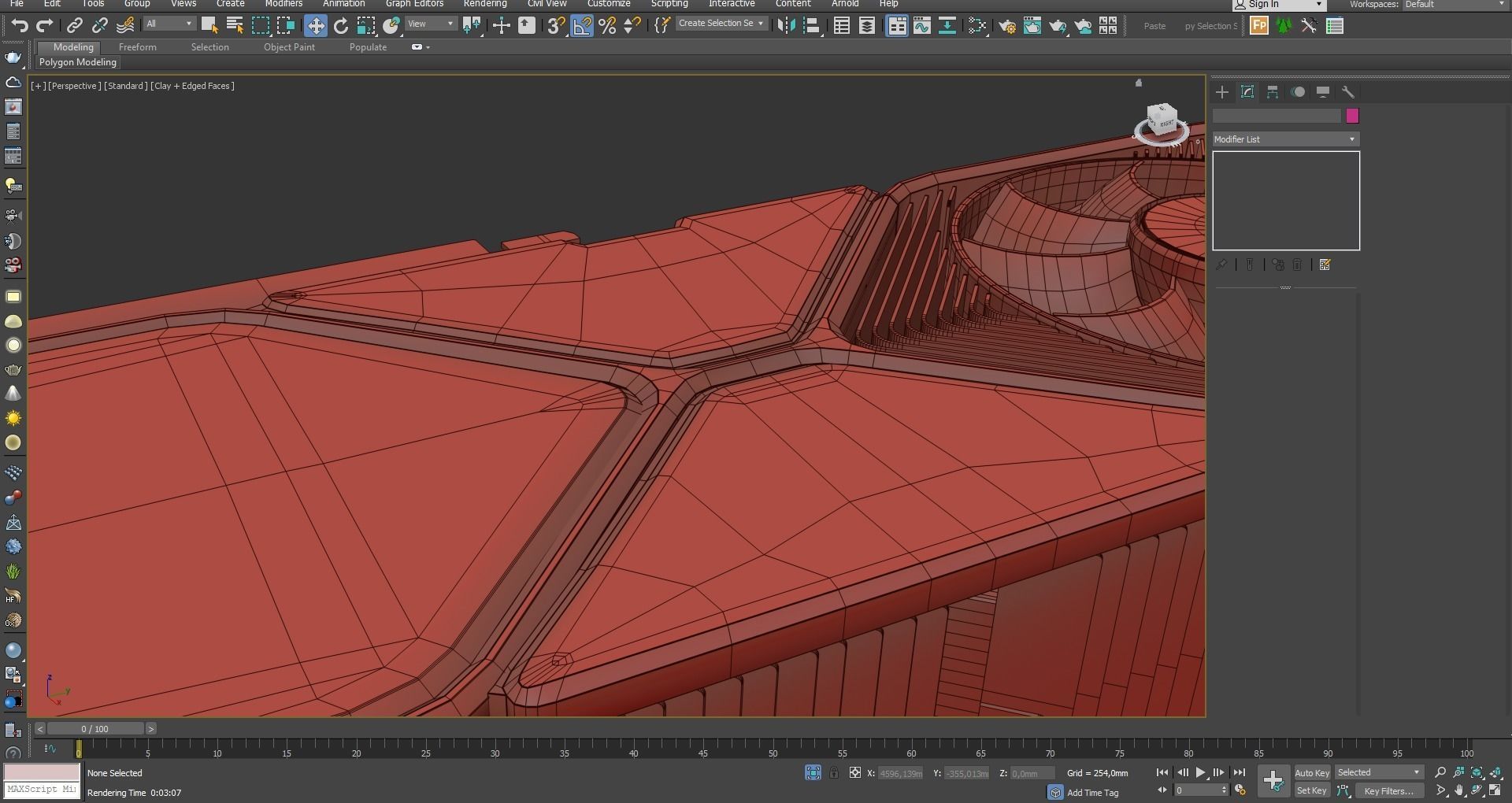Toggle the 3D Snaps button
This screenshot has width=1512, height=803.
click(556, 25)
